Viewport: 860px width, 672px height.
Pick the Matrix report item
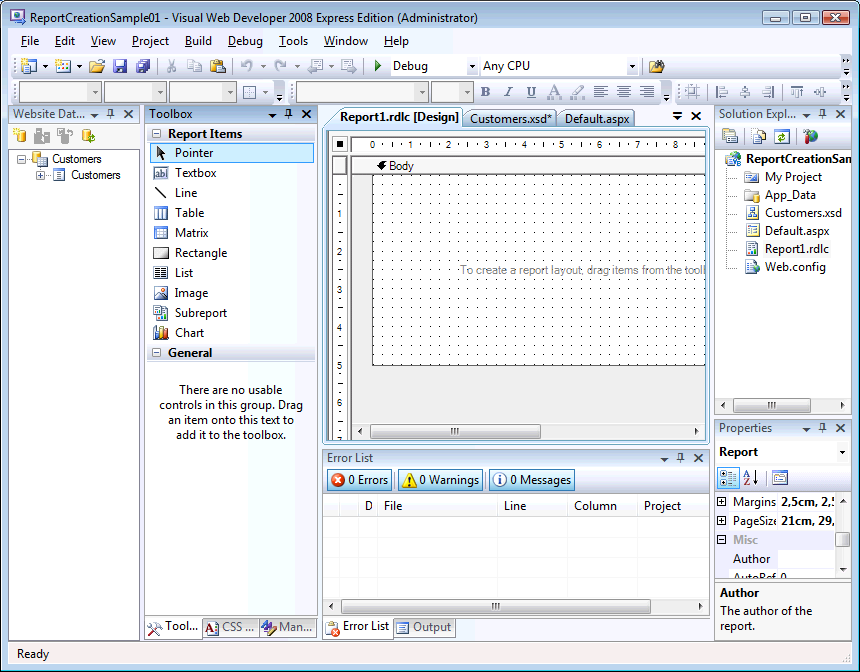(191, 233)
